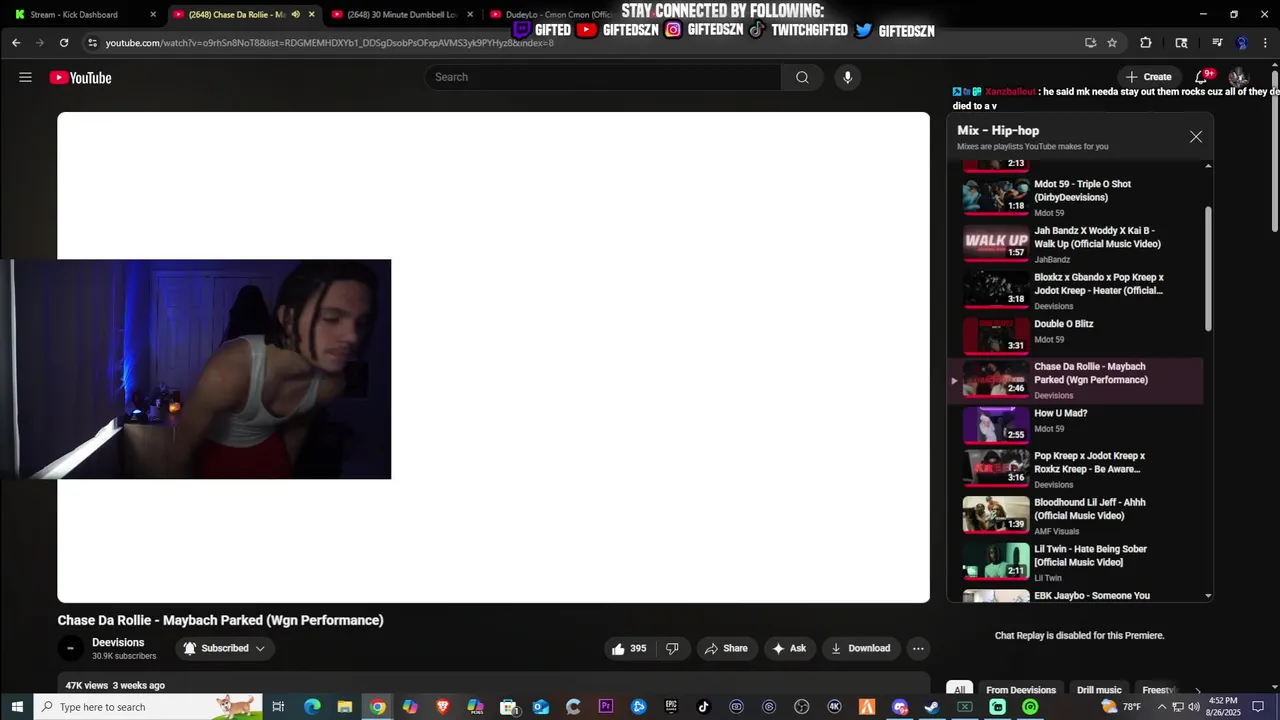Play Double O Blitz from playlist
Screen dimensions: 1280x720
click(1076, 335)
